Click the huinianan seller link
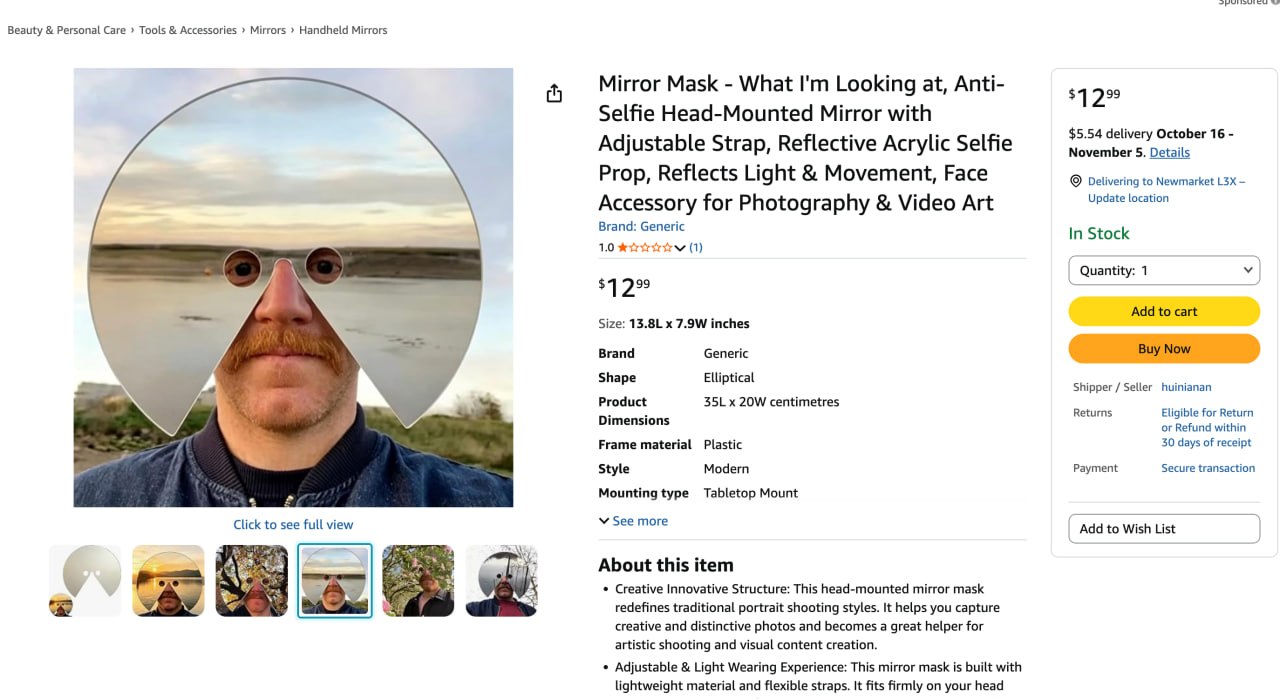Screen dimensions: 1280x699 tap(1186, 387)
